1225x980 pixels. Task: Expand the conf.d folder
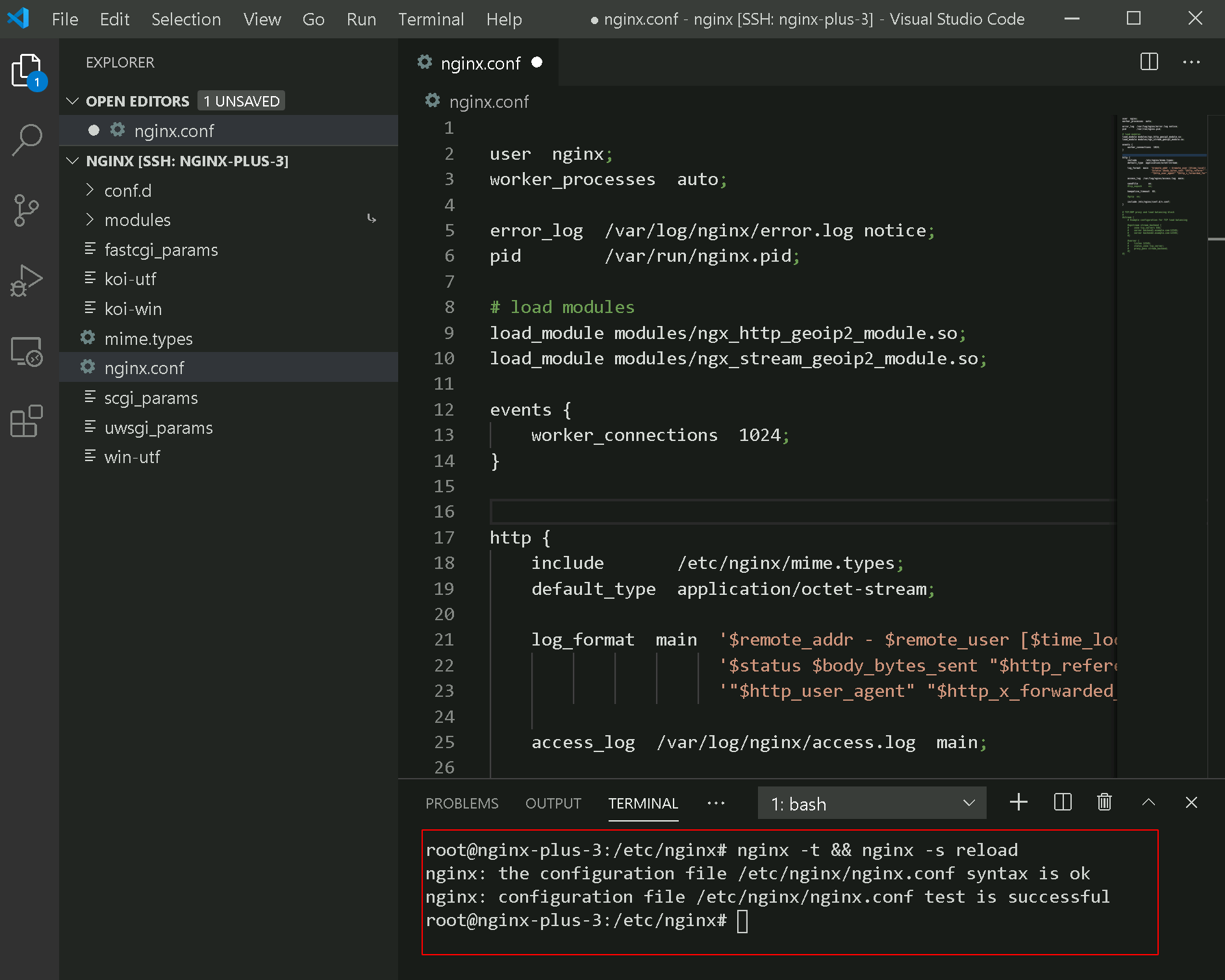coord(127,190)
